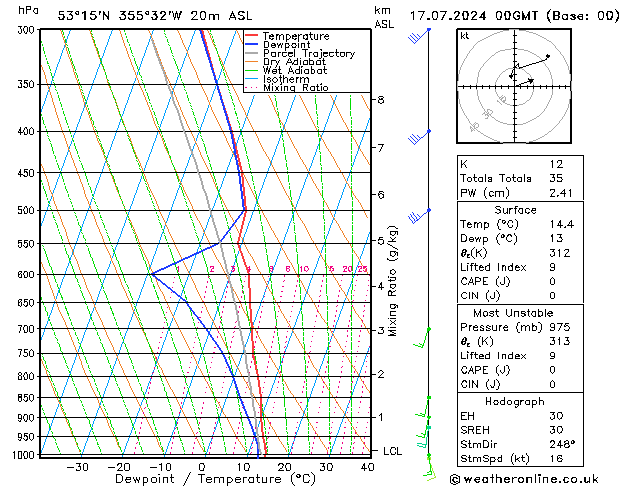Click 'Lifted Index' in the Most Unstable section

tap(493, 356)
